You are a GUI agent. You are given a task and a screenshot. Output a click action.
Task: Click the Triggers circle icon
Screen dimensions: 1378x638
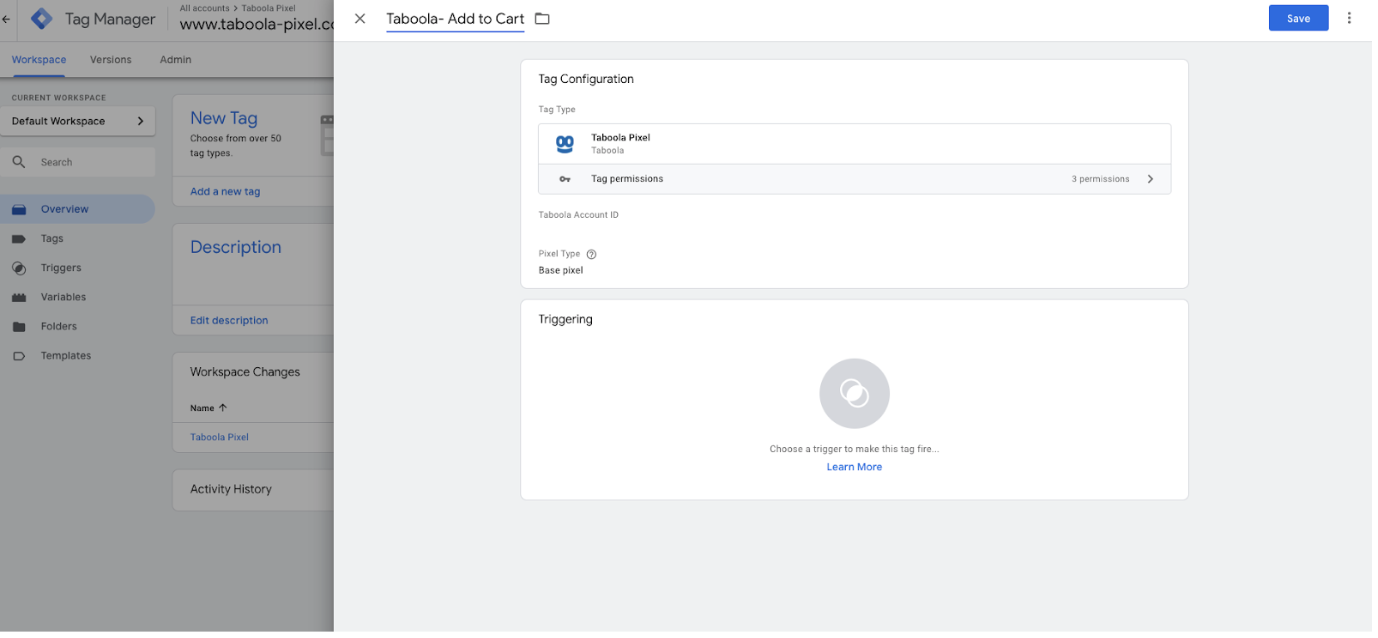coord(19,268)
